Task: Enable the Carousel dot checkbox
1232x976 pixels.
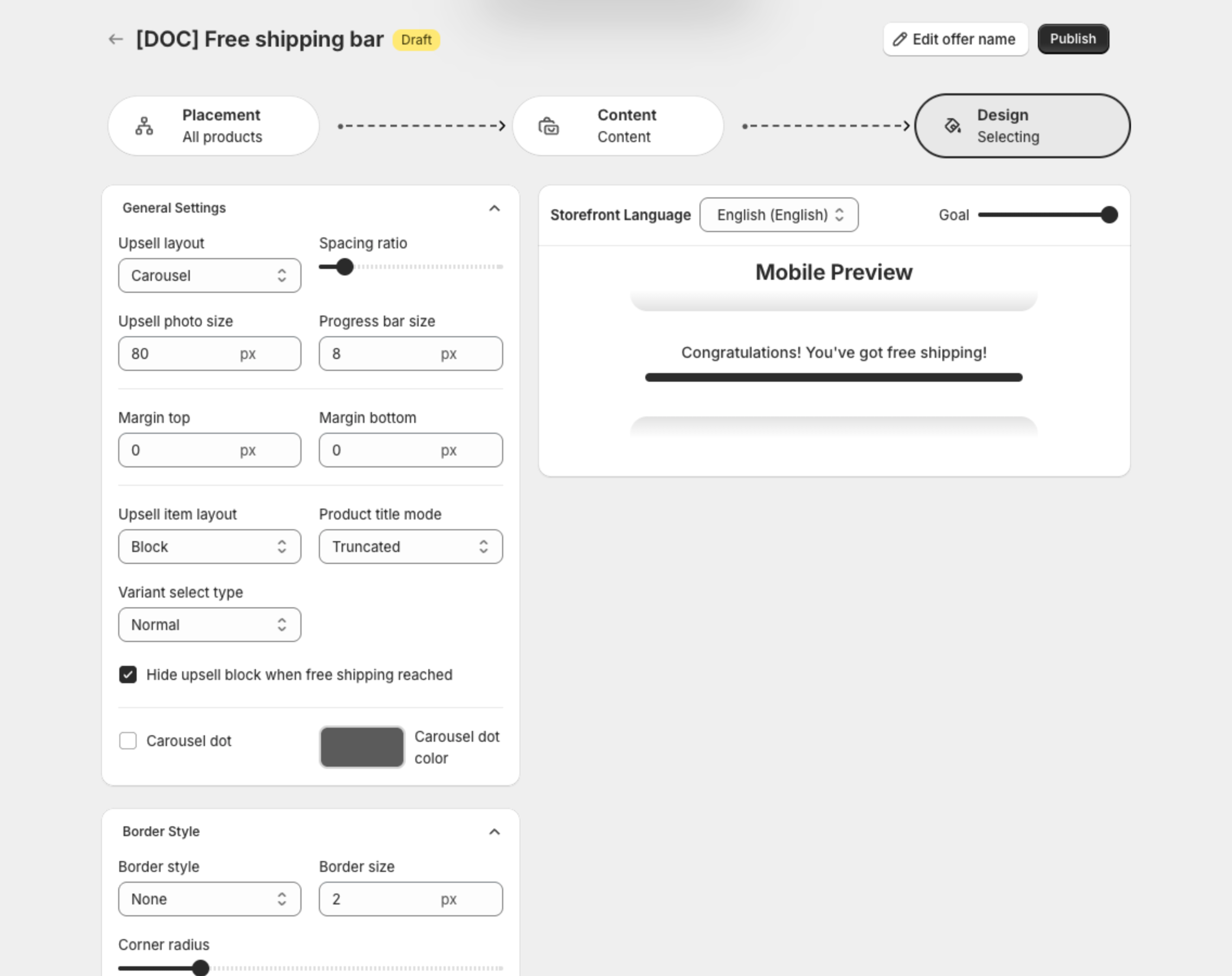Action: point(128,741)
